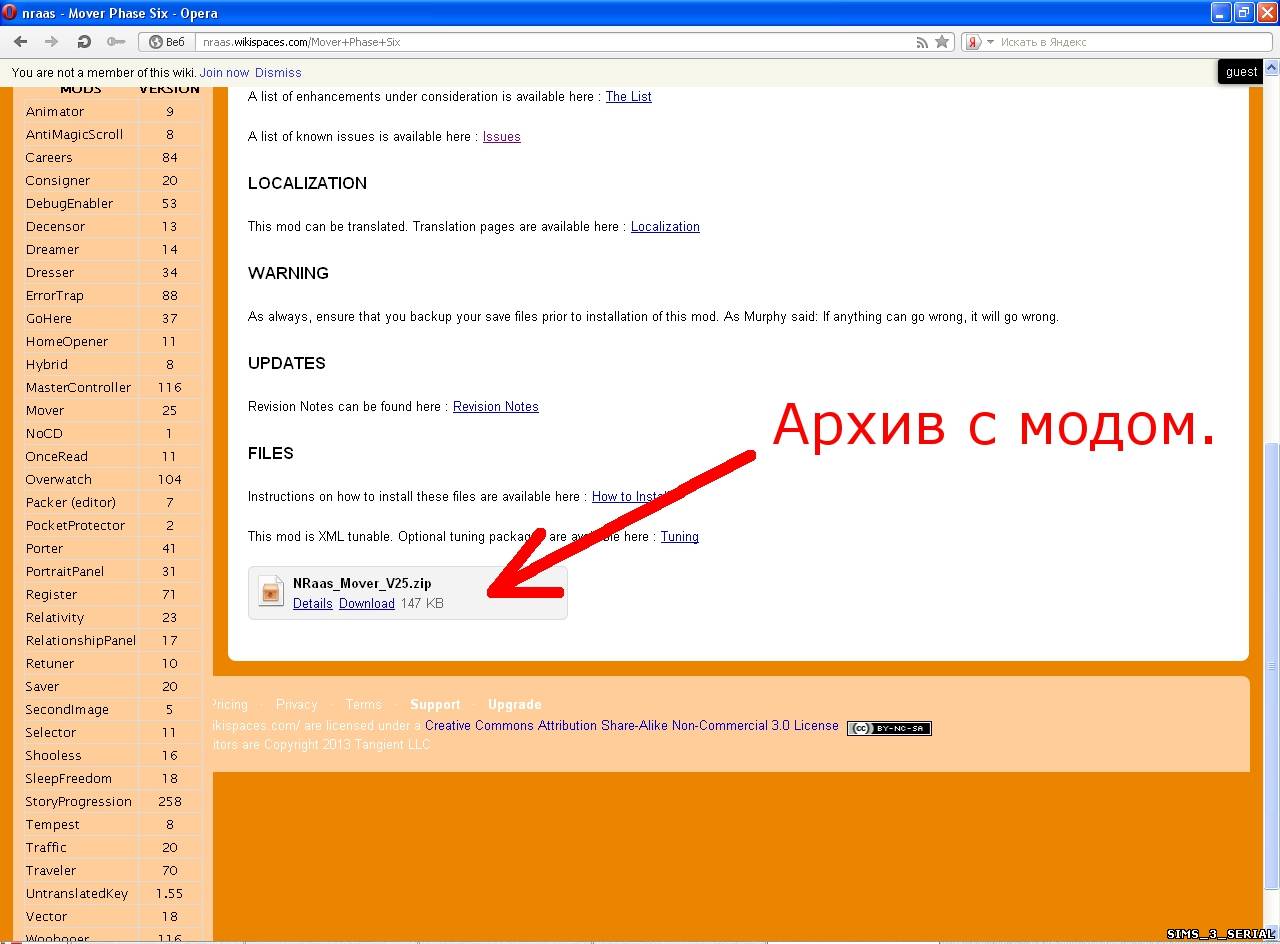Click the Privacy footer link
The image size is (1280, 944).
(296, 704)
